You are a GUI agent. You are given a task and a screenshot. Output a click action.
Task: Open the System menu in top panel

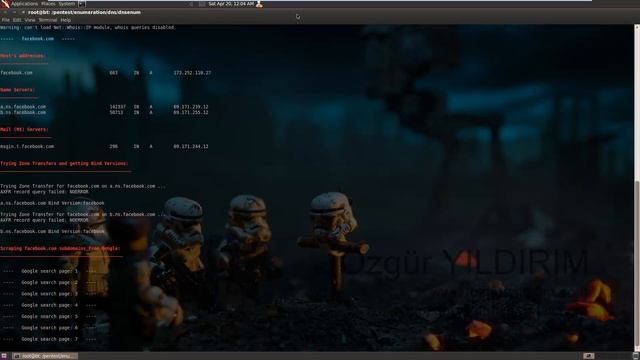click(67, 4)
